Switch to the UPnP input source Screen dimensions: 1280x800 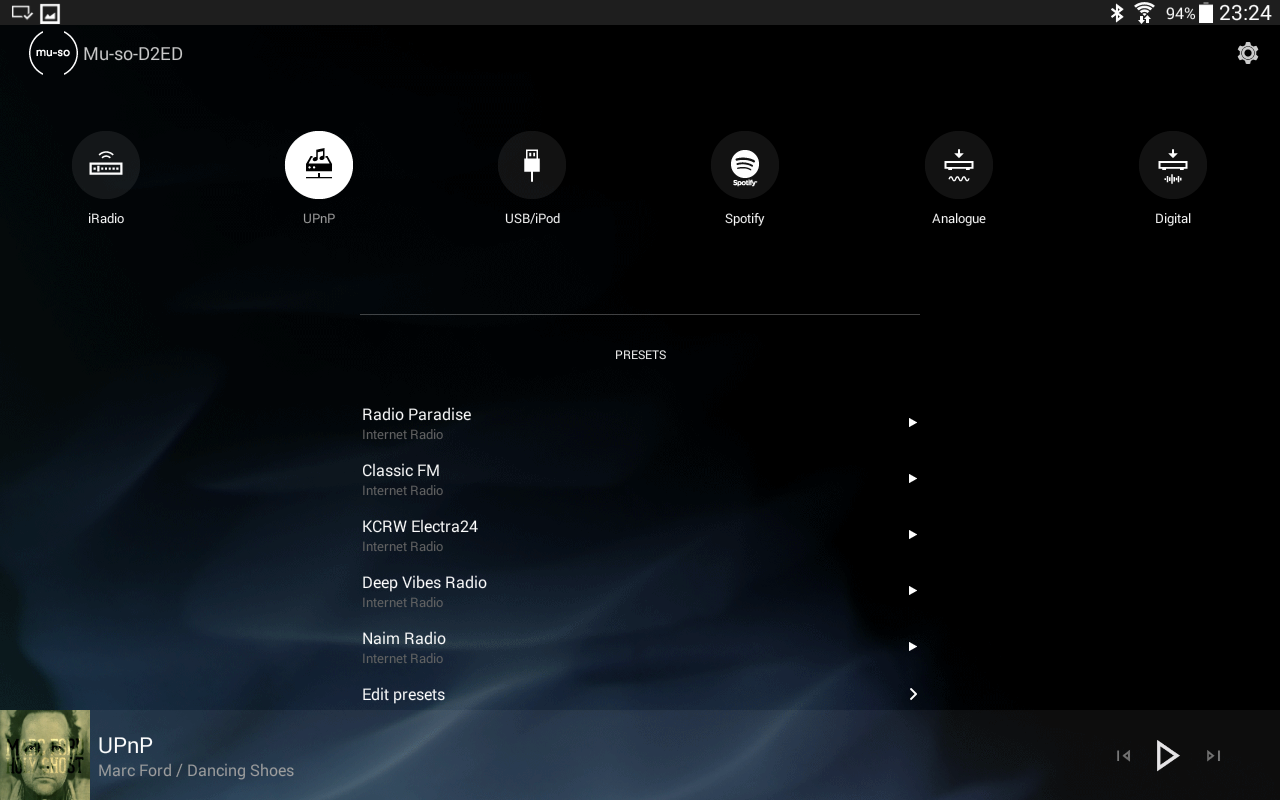pos(319,165)
